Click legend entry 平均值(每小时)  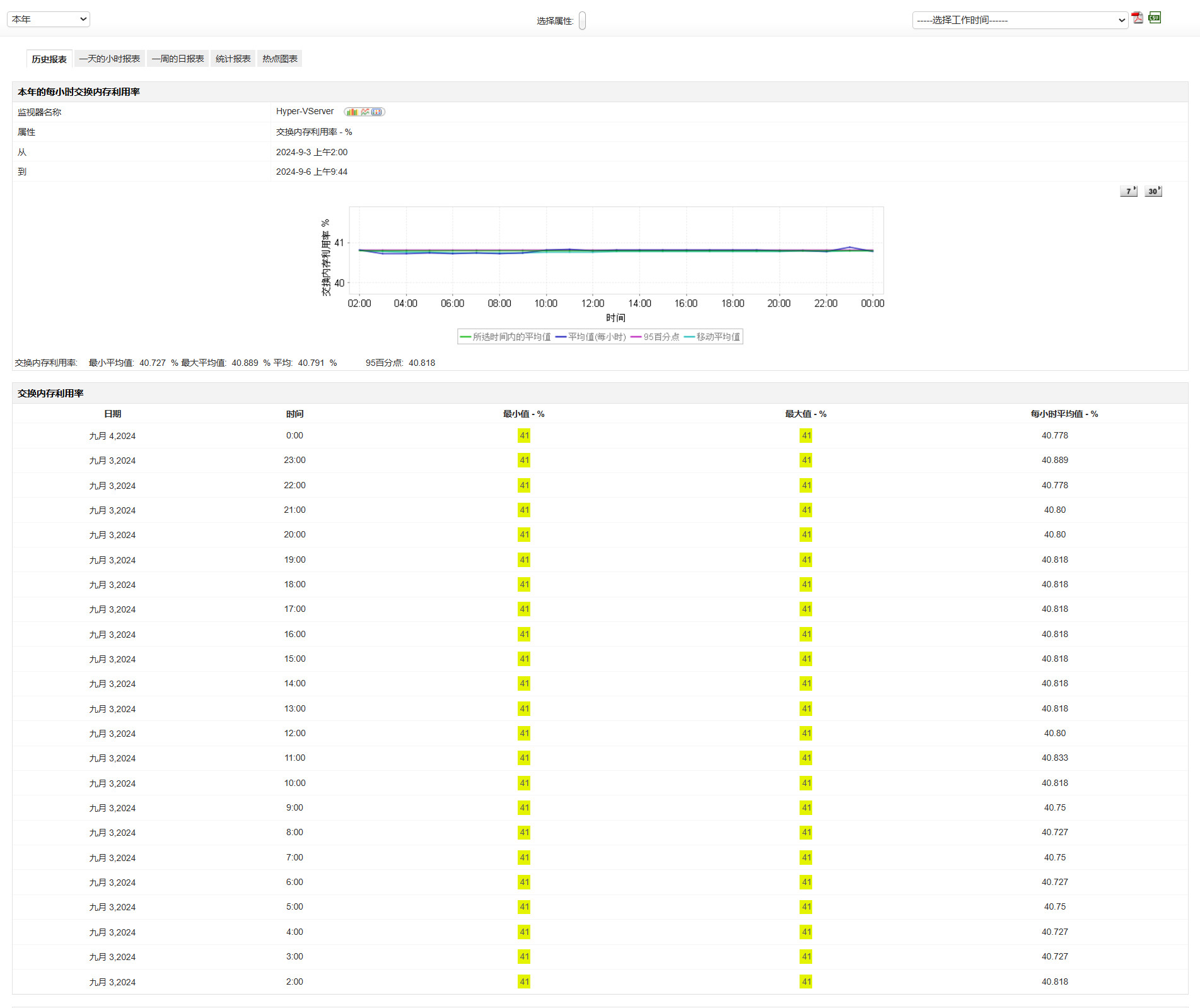click(591, 337)
